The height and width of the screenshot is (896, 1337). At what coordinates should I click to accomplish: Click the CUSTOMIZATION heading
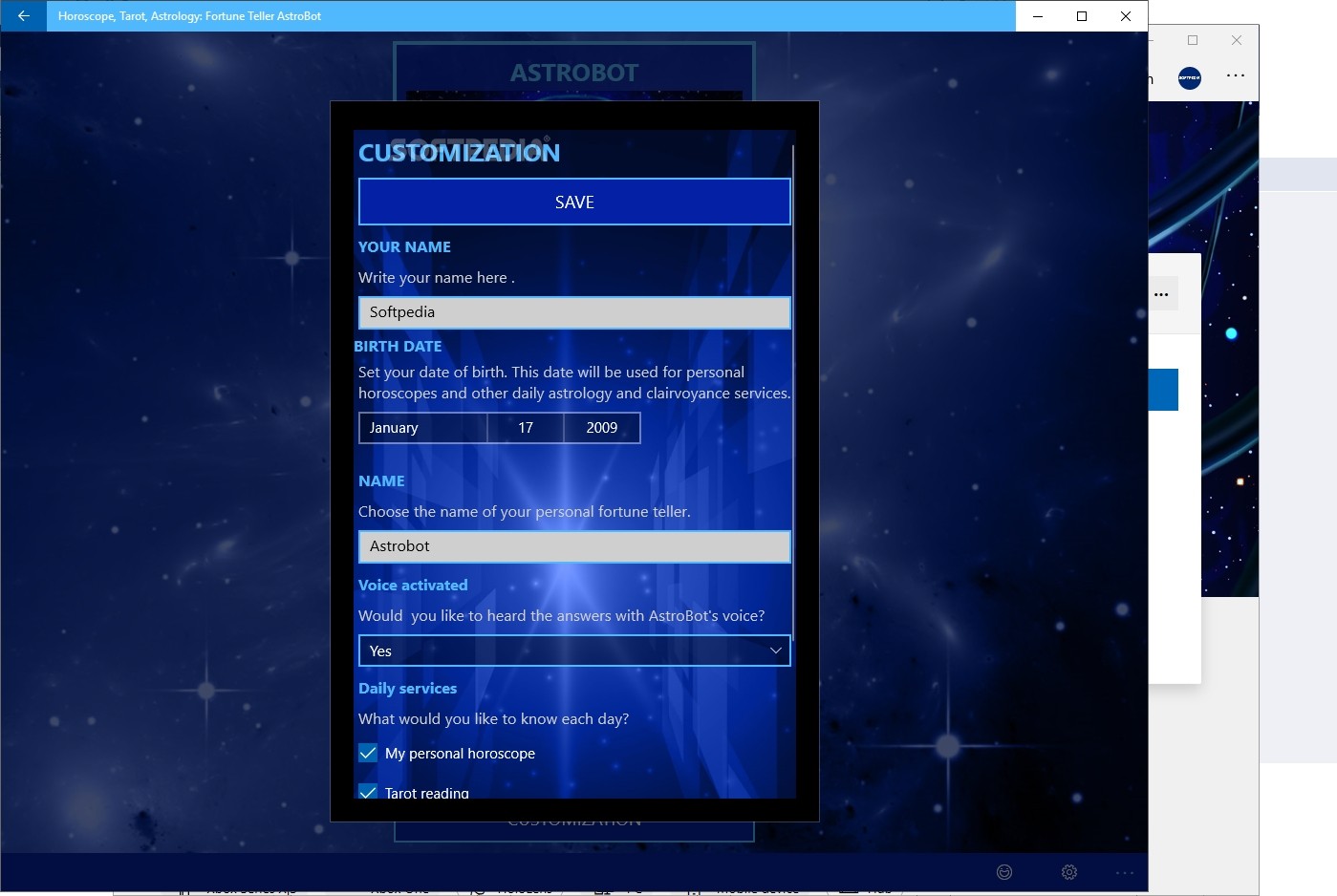pyautogui.click(x=459, y=153)
